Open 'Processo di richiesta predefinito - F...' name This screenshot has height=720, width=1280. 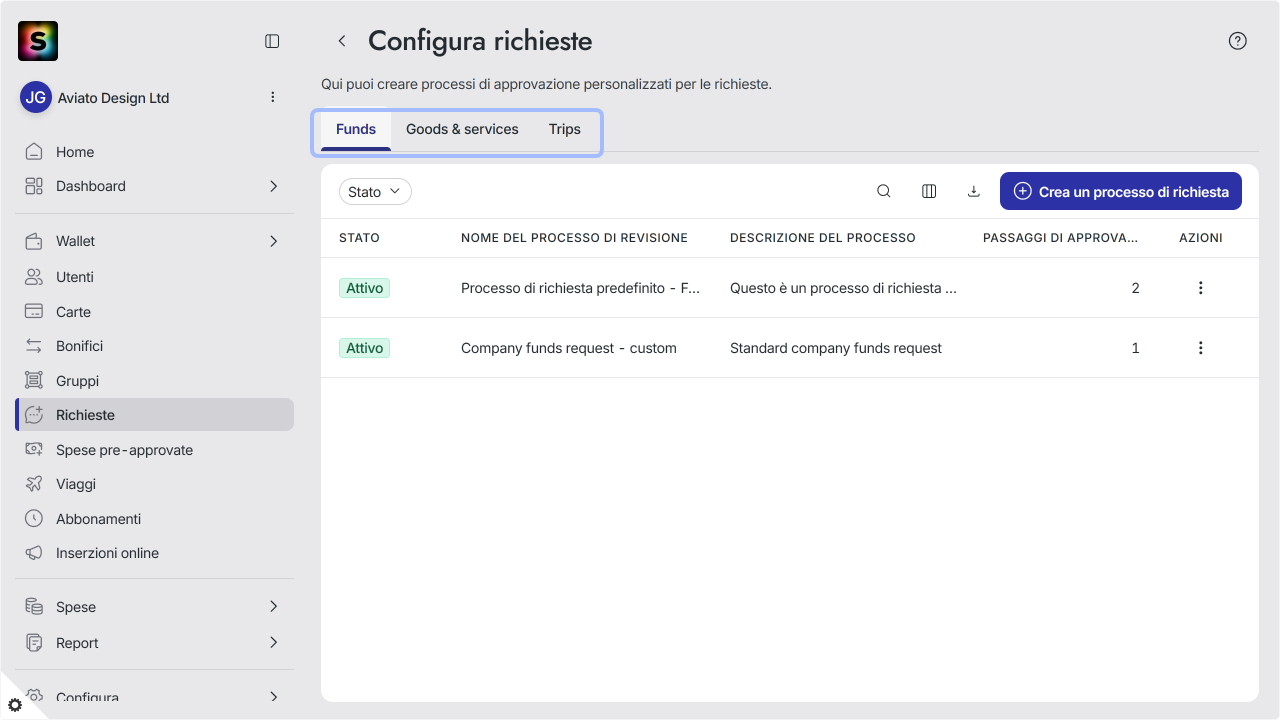580,288
